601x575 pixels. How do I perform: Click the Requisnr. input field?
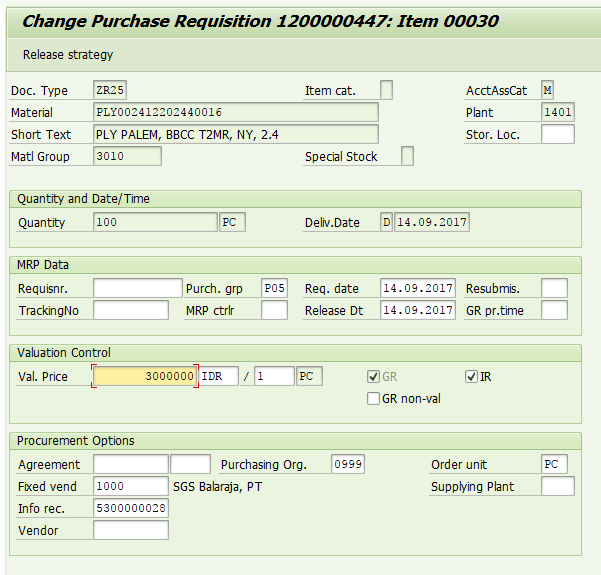(x=138, y=288)
